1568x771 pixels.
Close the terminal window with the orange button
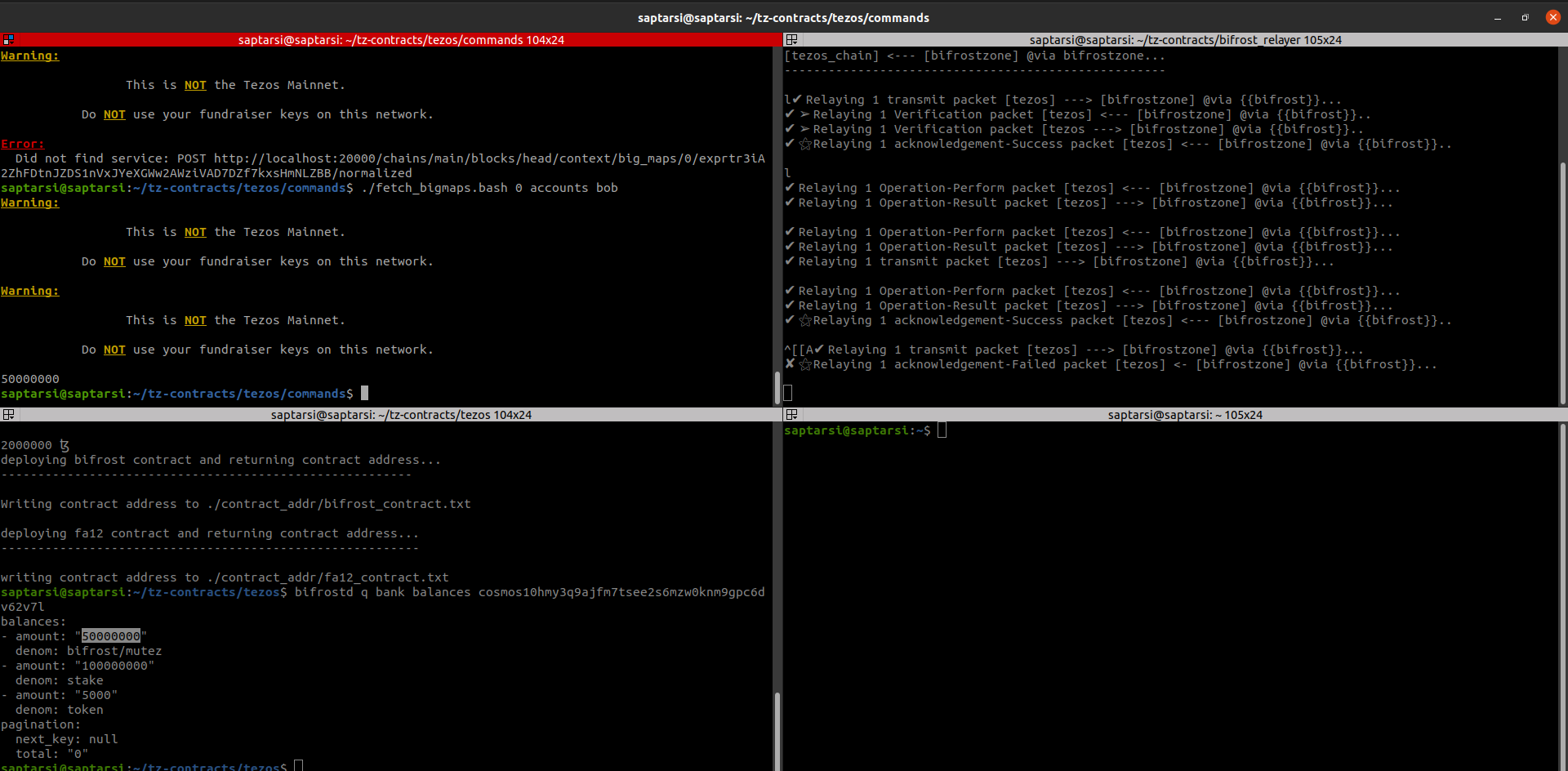click(1552, 17)
